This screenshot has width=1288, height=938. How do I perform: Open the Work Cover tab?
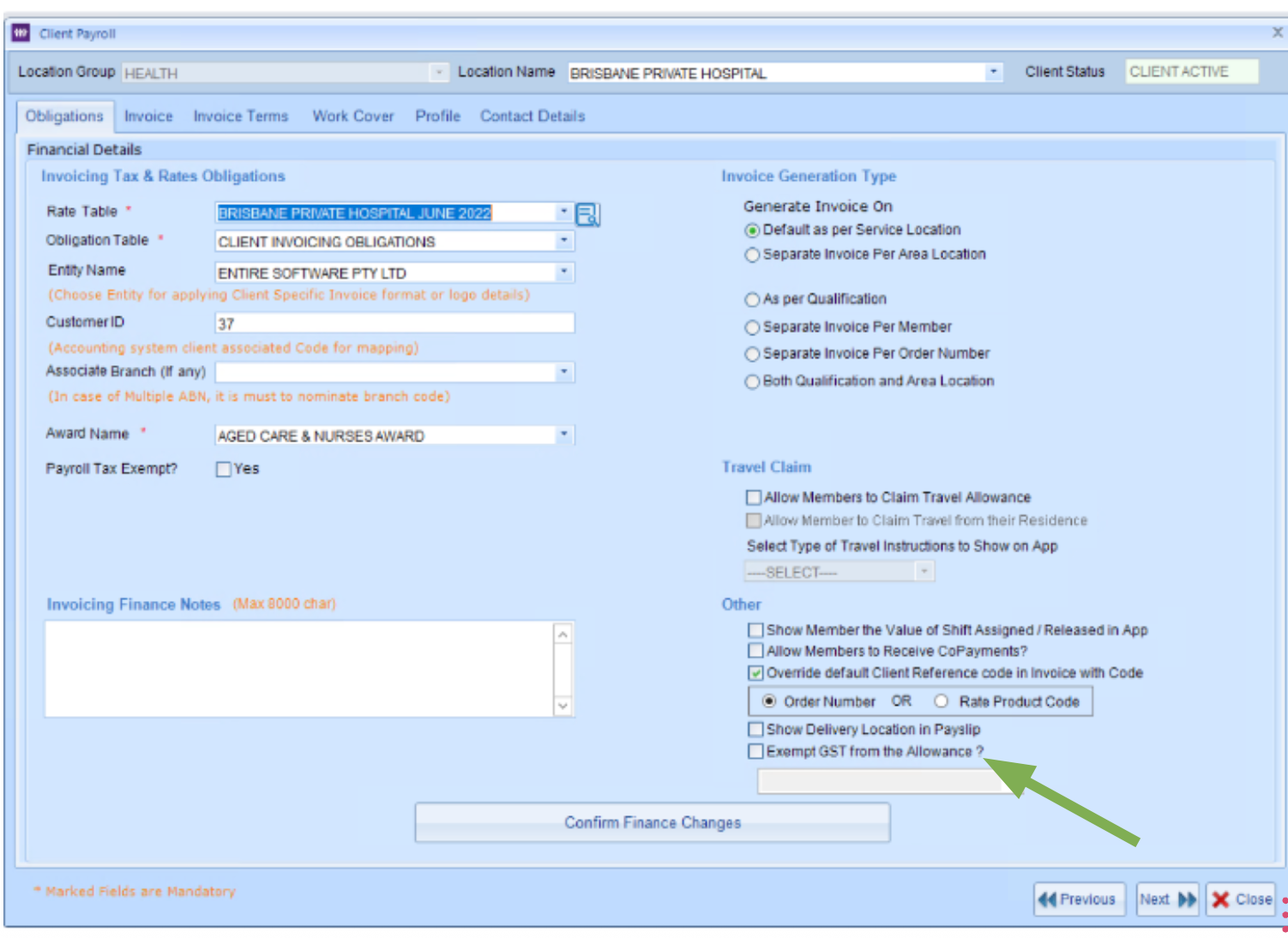click(352, 116)
